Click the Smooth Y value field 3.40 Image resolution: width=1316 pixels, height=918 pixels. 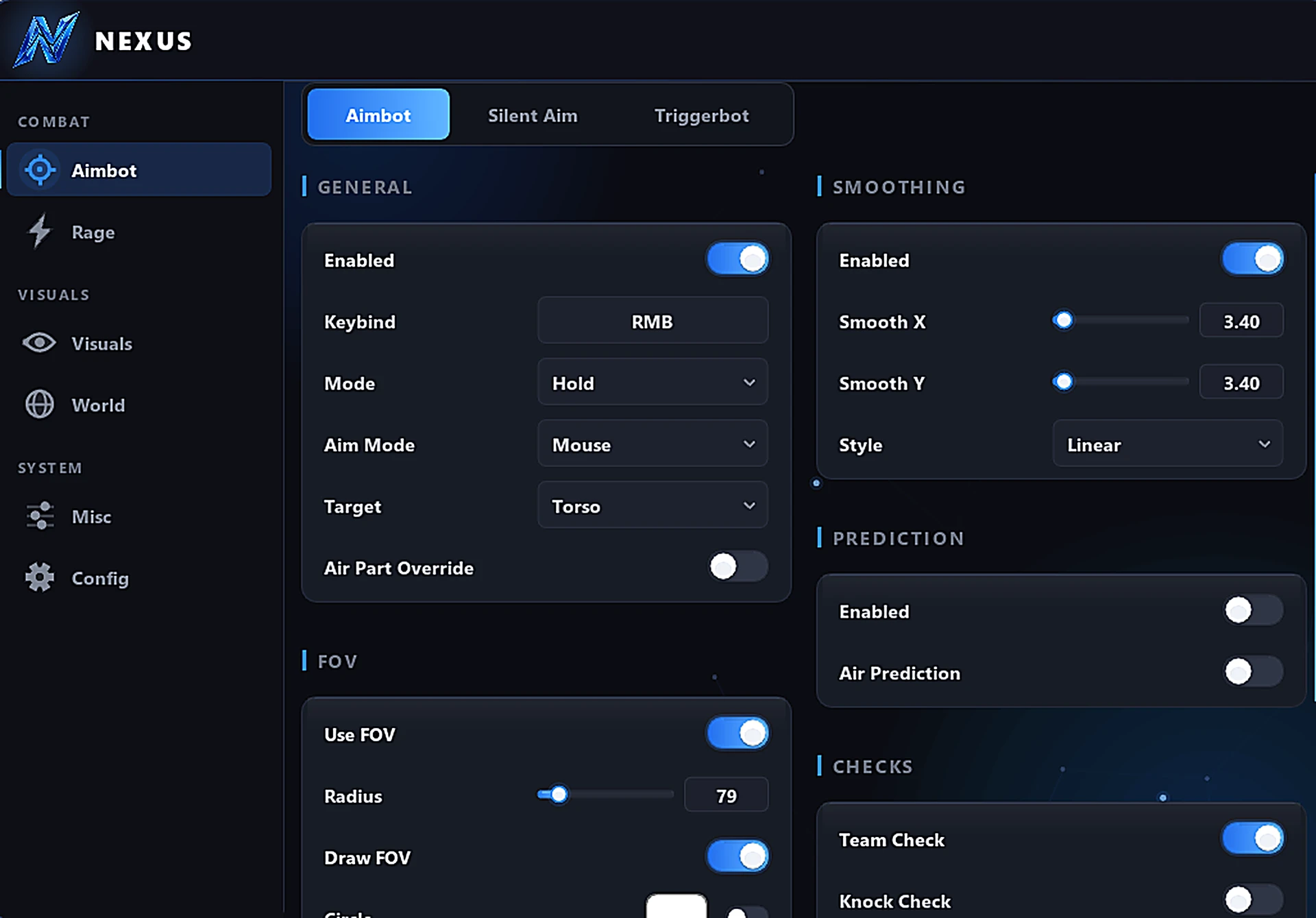pyautogui.click(x=1241, y=383)
